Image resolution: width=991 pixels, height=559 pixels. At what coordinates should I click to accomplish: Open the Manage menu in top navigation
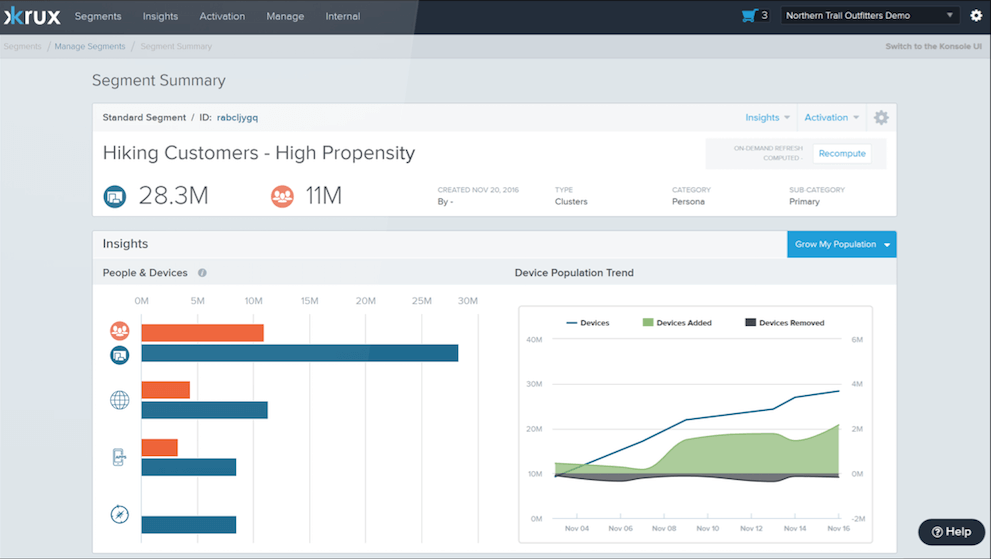click(285, 16)
